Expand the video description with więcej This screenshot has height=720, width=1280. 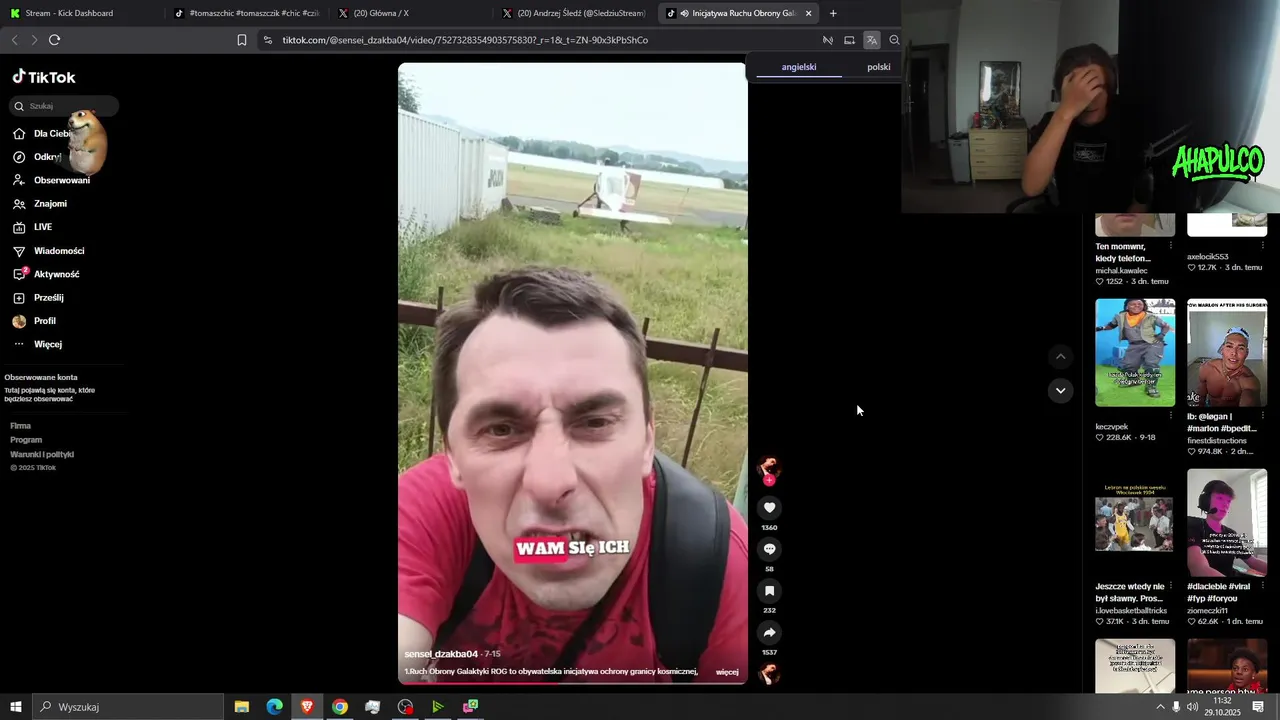point(727,672)
